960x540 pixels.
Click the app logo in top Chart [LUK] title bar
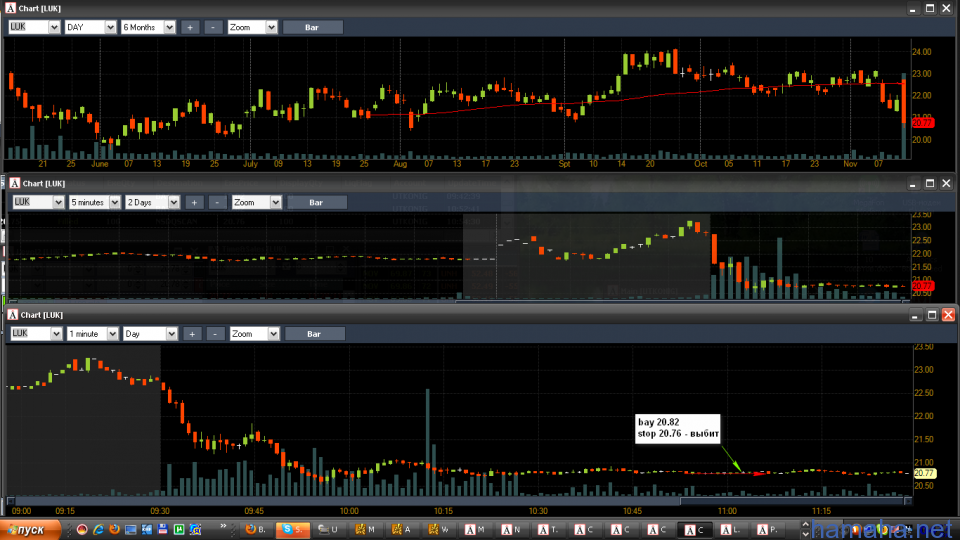pos(11,8)
